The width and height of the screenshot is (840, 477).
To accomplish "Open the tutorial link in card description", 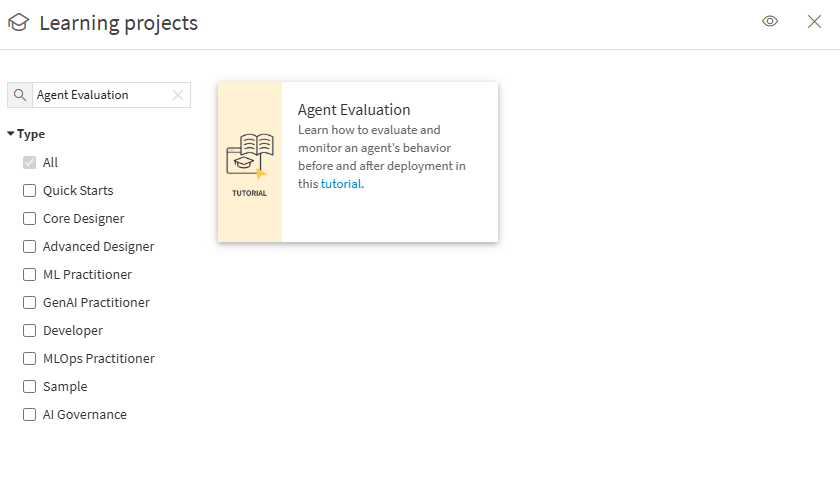I will [x=340, y=184].
